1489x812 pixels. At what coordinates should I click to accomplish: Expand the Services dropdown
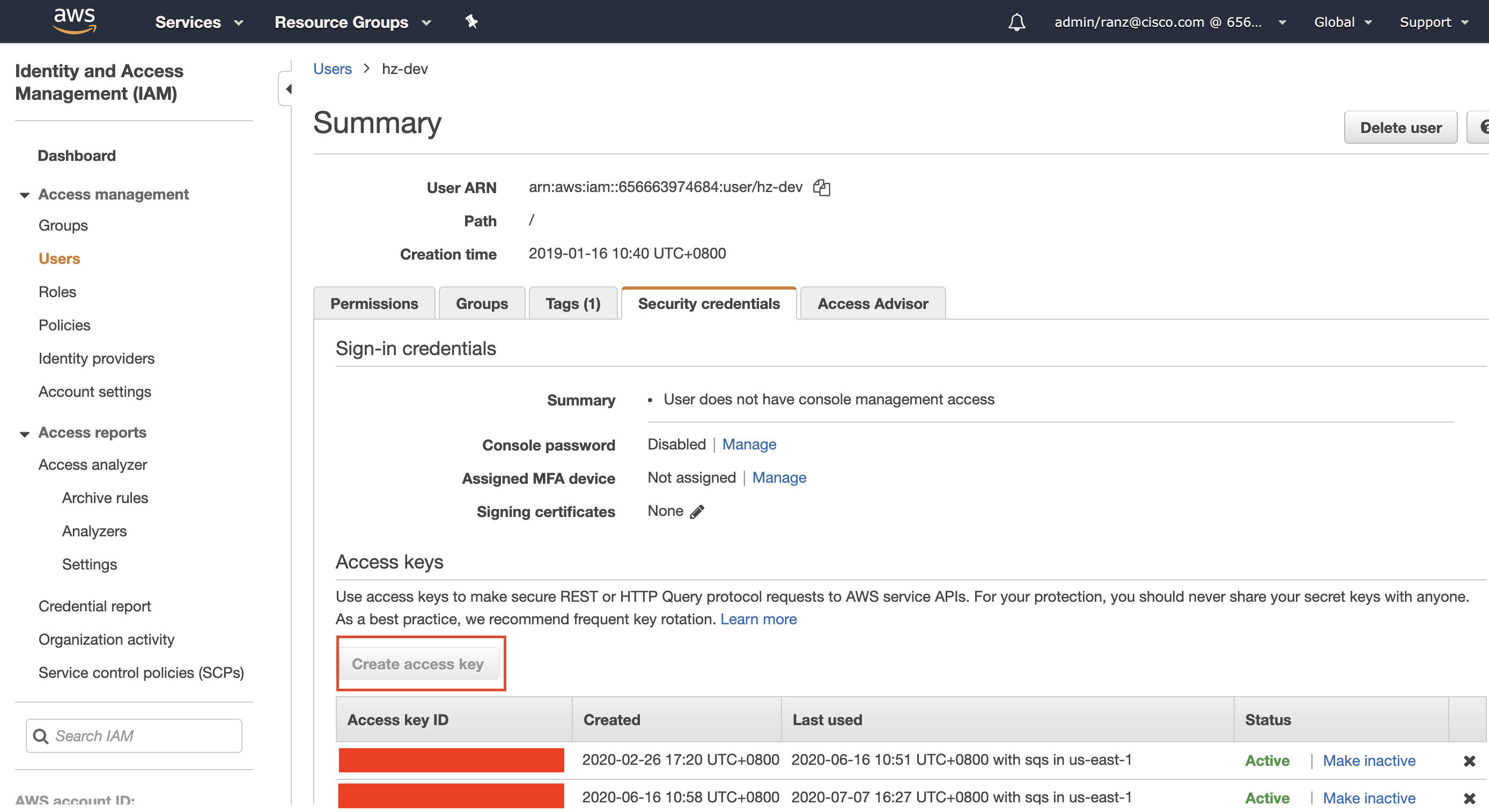tap(199, 22)
